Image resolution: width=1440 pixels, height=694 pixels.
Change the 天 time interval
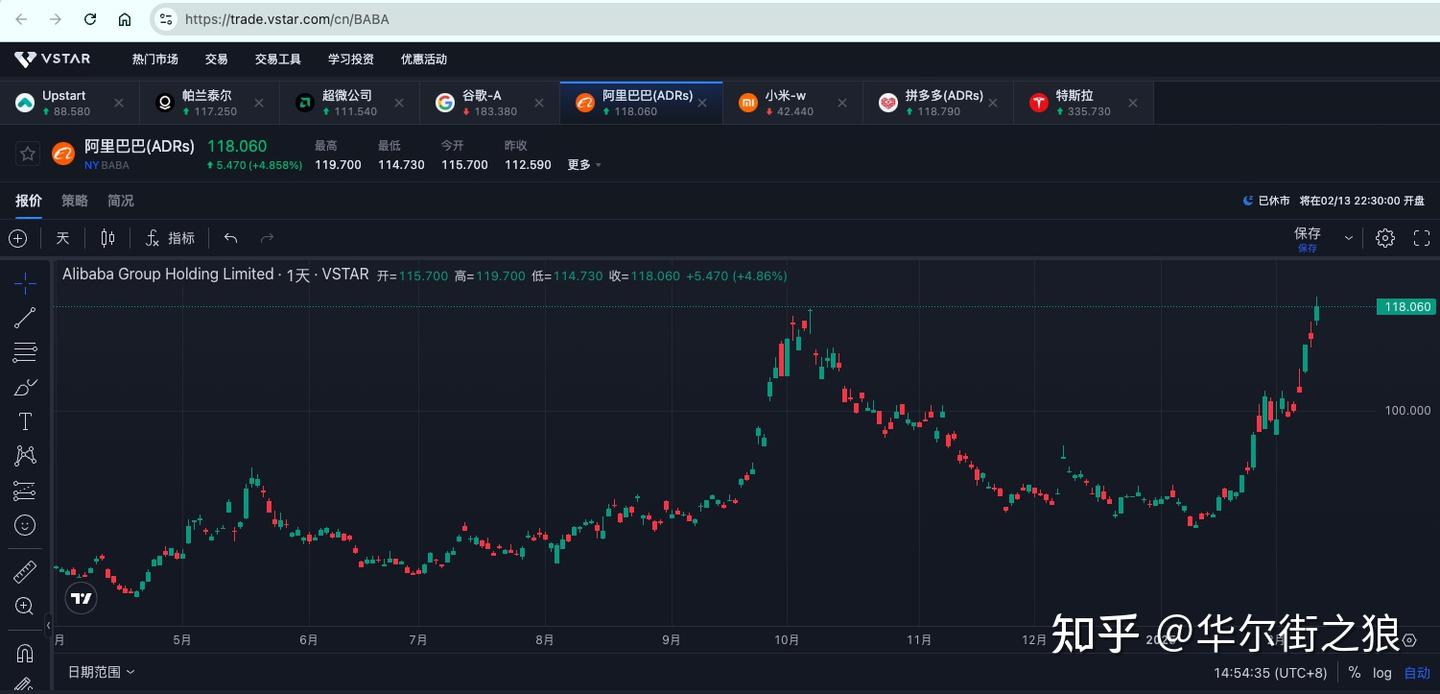63,238
